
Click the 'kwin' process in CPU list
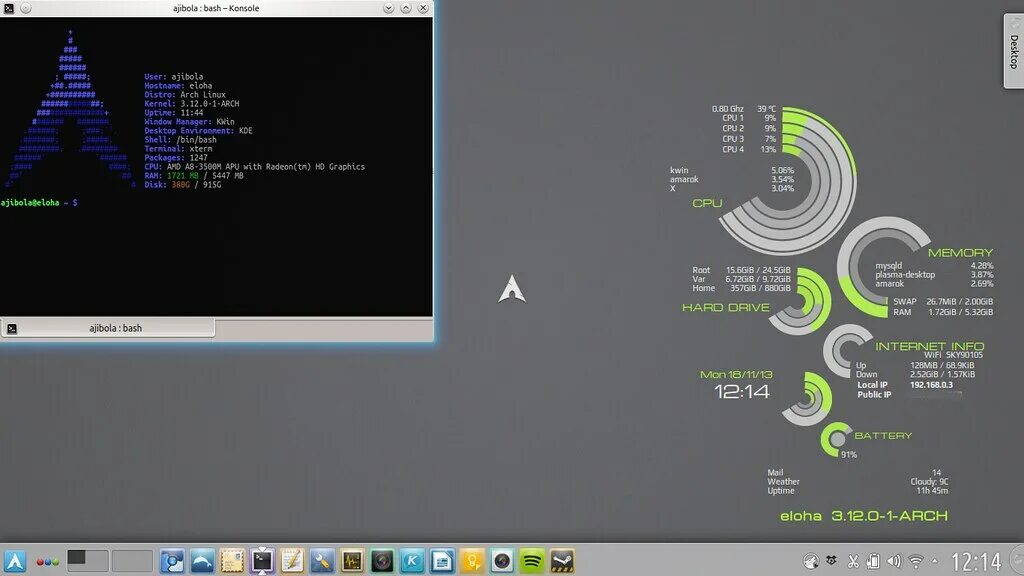pyautogui.click(x=679, y=170)
